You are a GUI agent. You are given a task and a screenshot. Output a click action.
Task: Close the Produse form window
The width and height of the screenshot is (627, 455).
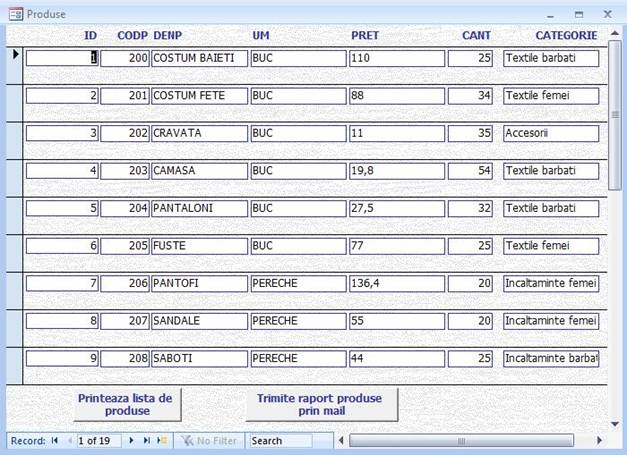(x=607, y=14)
